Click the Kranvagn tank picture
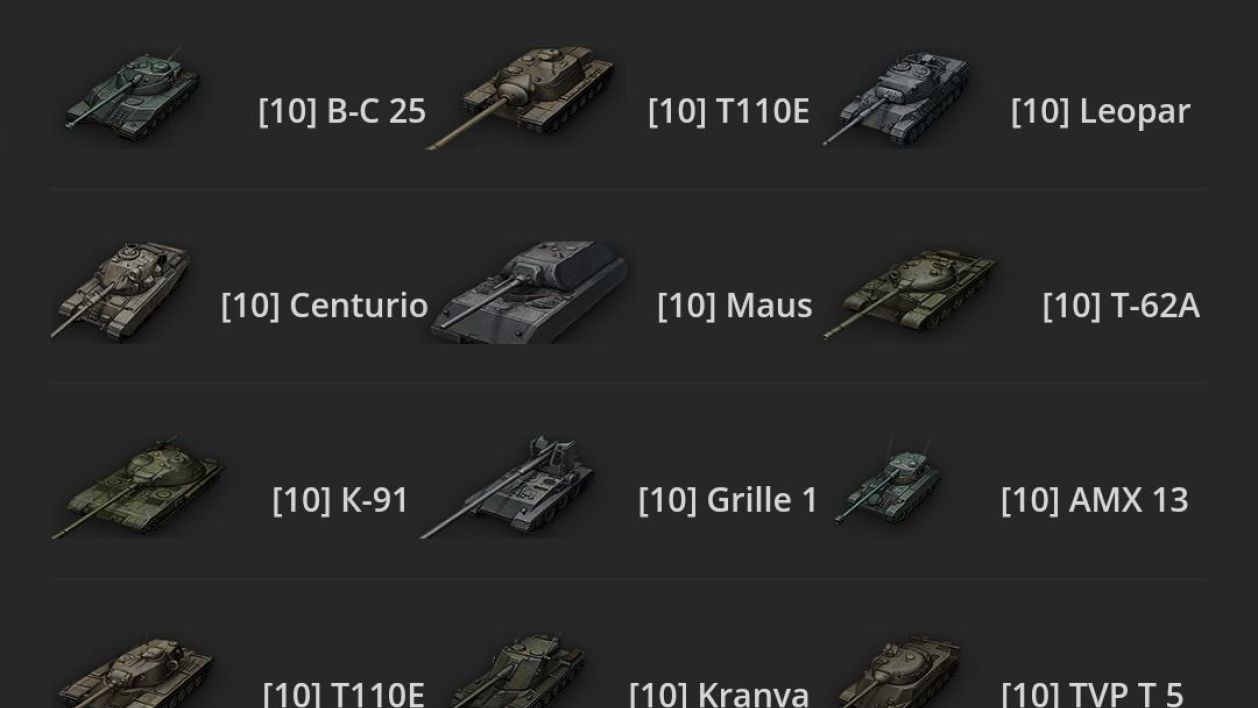 (517, 670)
